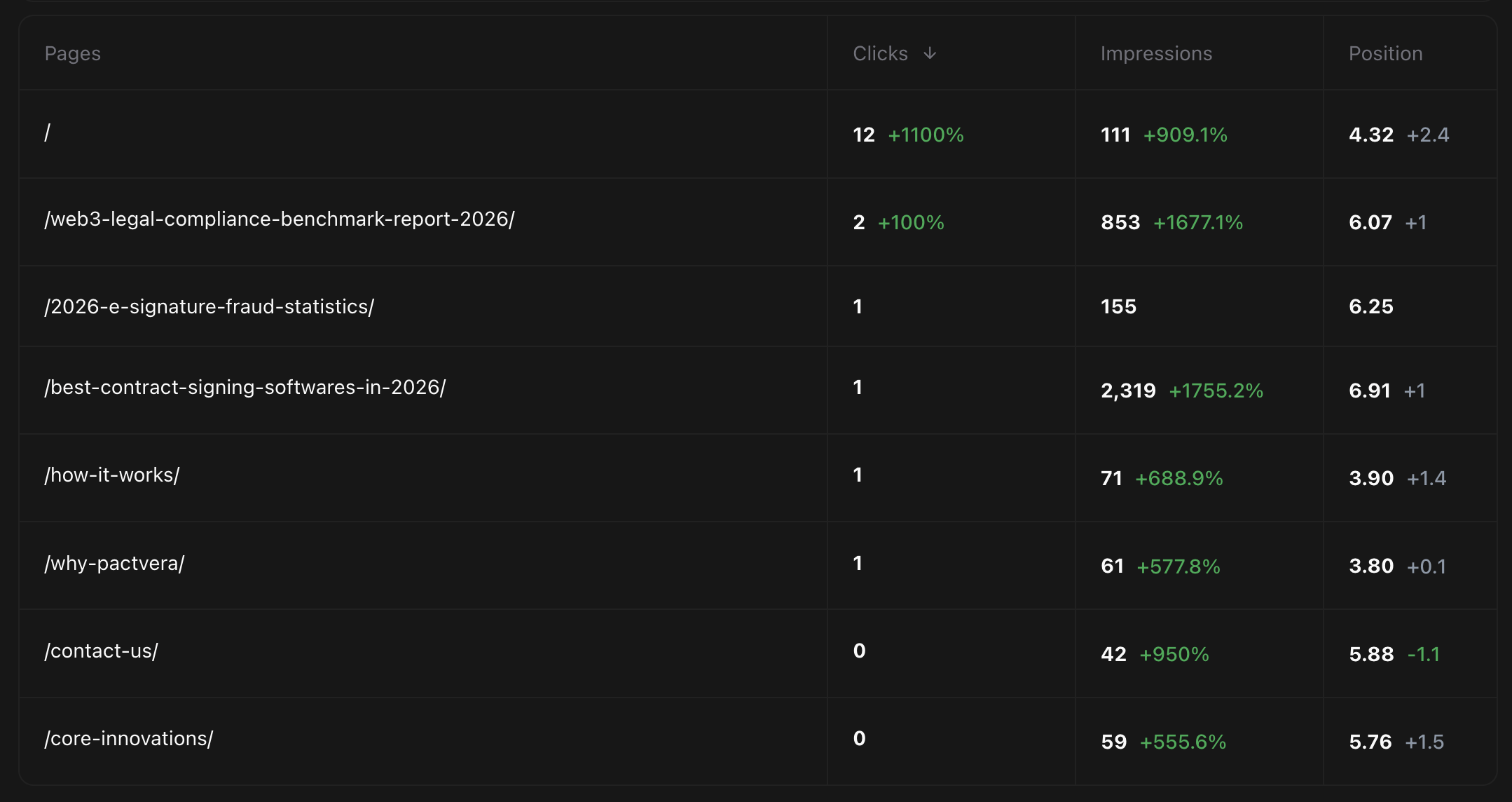Click the 853 impressions value
The width and height of the screenshot is (1512, 802).
pos(1120,222)
